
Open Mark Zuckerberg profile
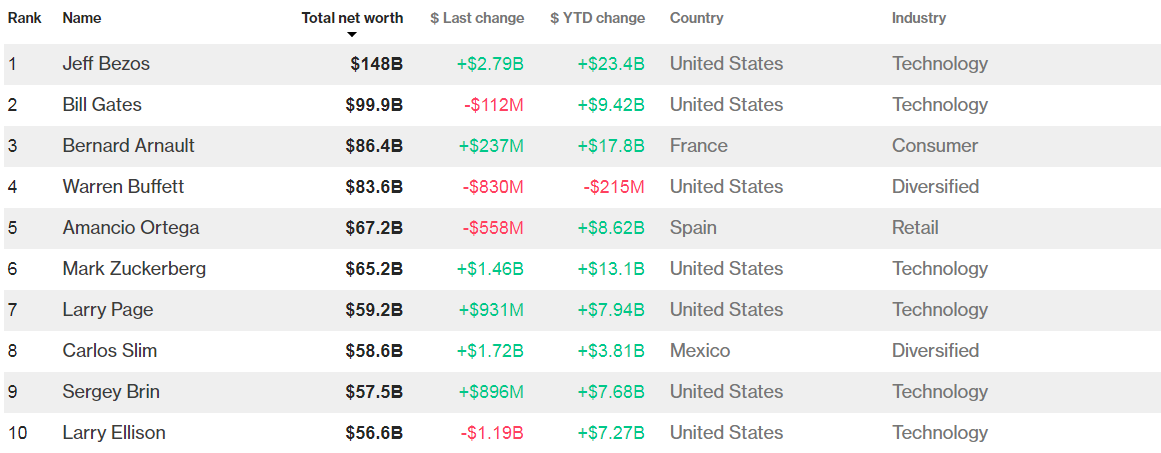point(134,269)
